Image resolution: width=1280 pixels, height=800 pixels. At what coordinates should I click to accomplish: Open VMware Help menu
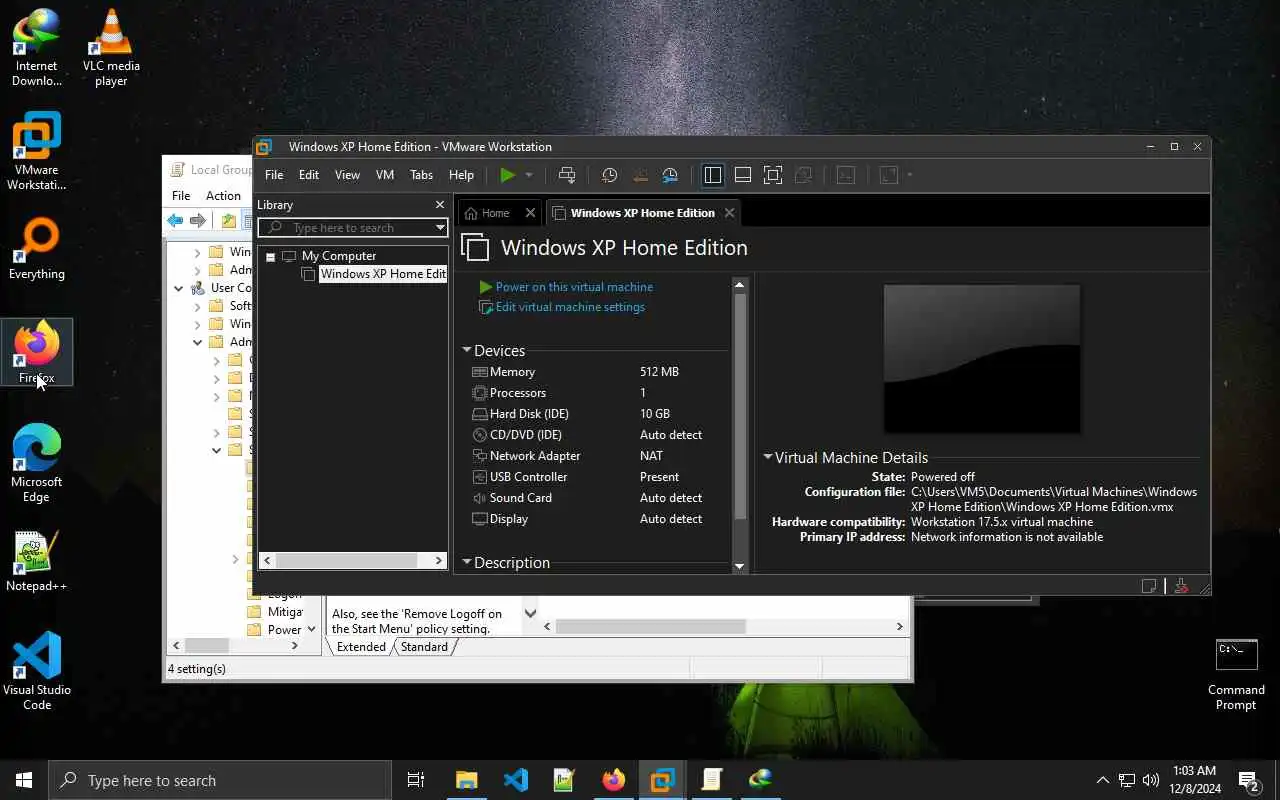coord(461,175)
